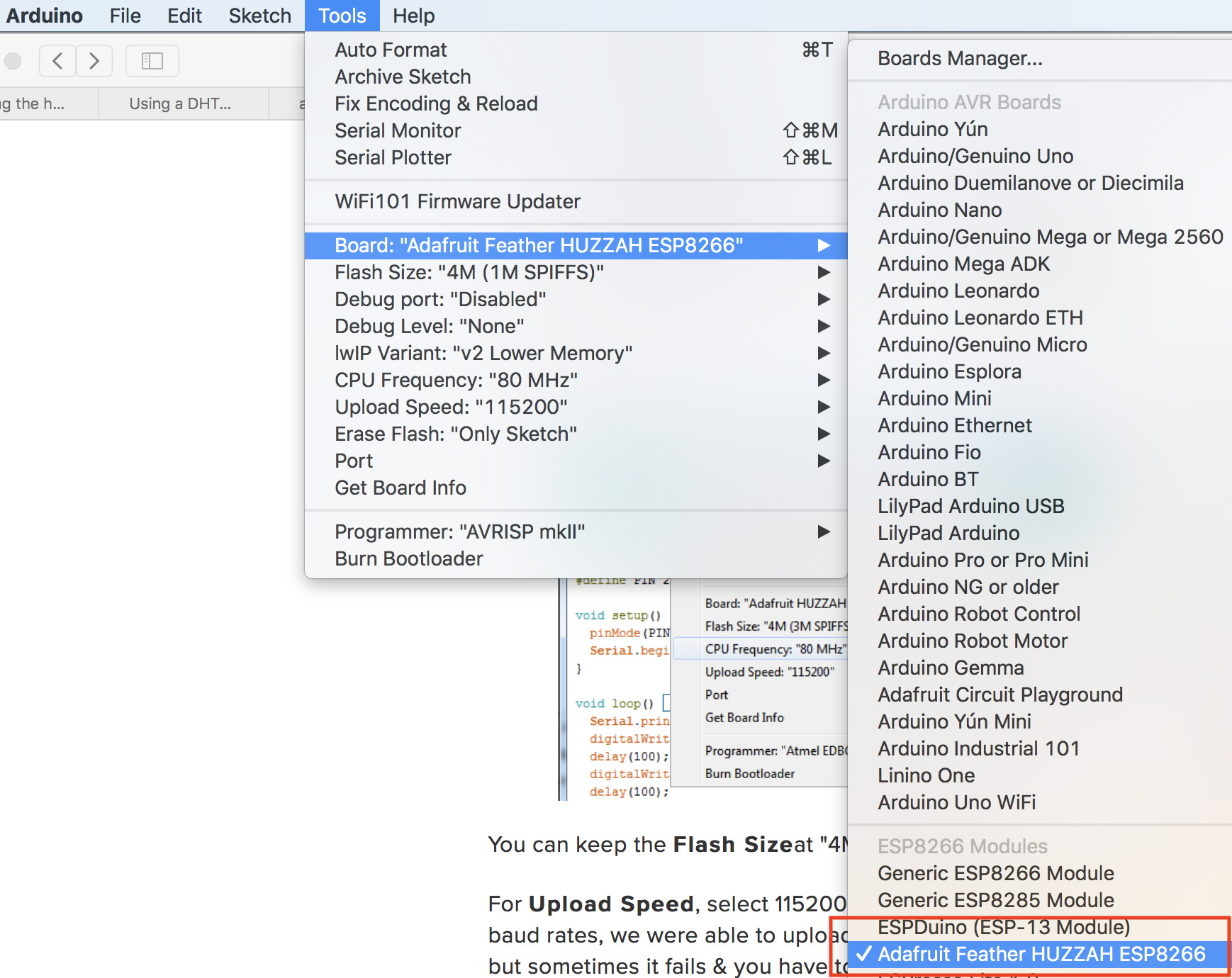Select Arduino/Genuino Uno board
This screenshot has height=978, width=1232.
[975, 156]
